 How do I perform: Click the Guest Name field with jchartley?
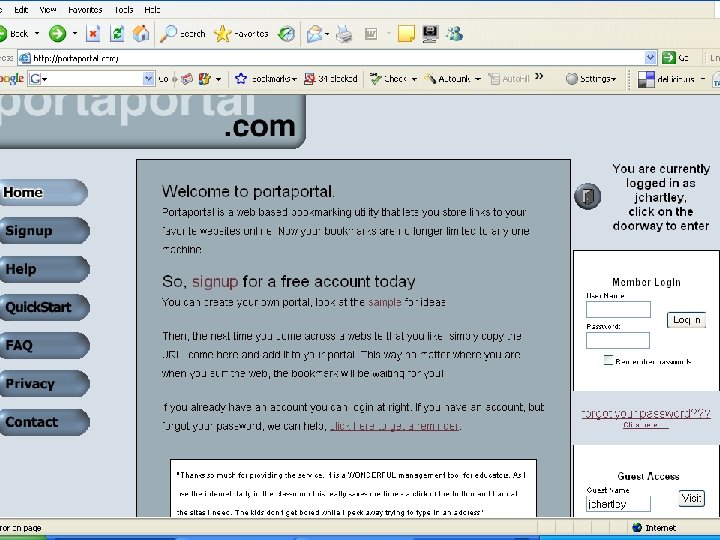tap(619, 504)
